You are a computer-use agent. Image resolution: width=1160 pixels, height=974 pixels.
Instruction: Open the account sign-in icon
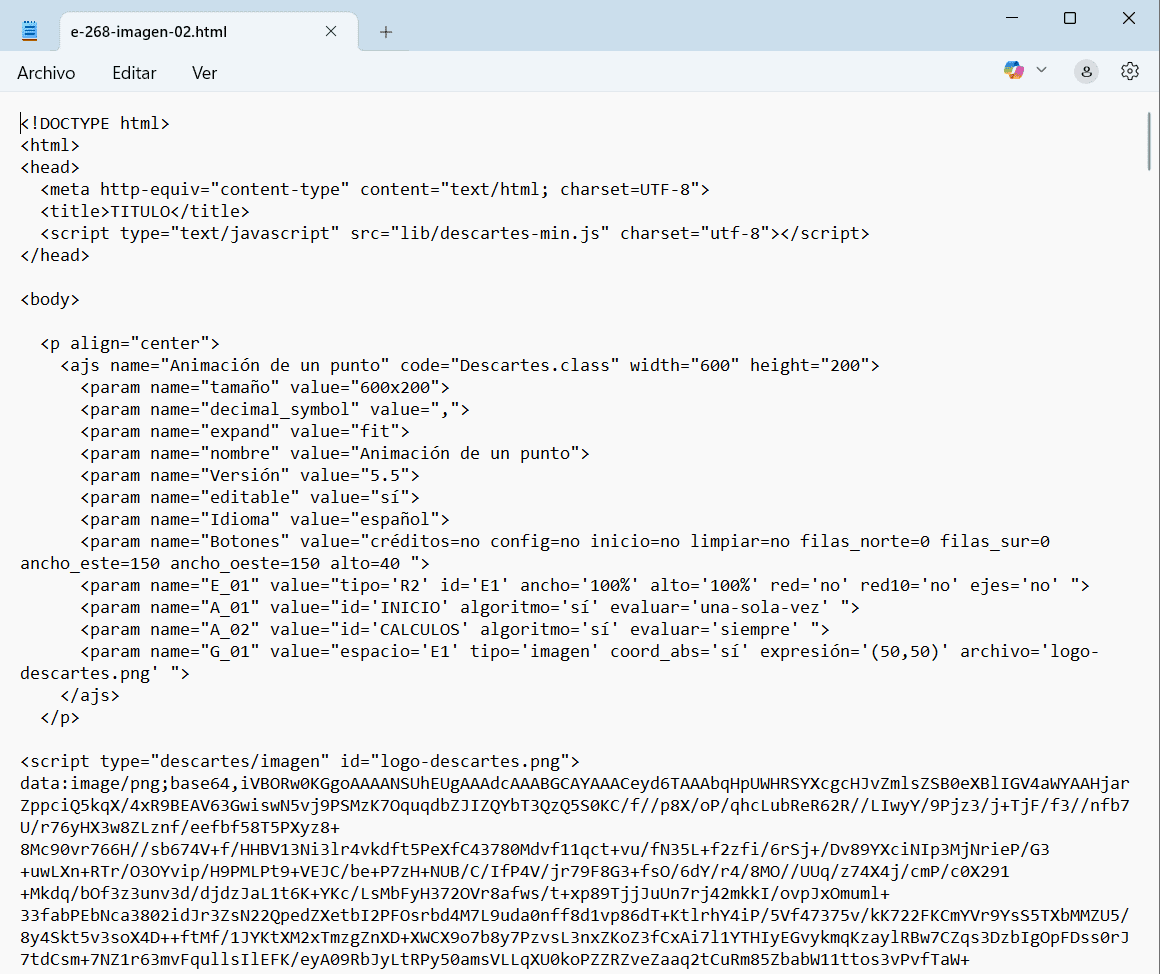pos(1086,71)
